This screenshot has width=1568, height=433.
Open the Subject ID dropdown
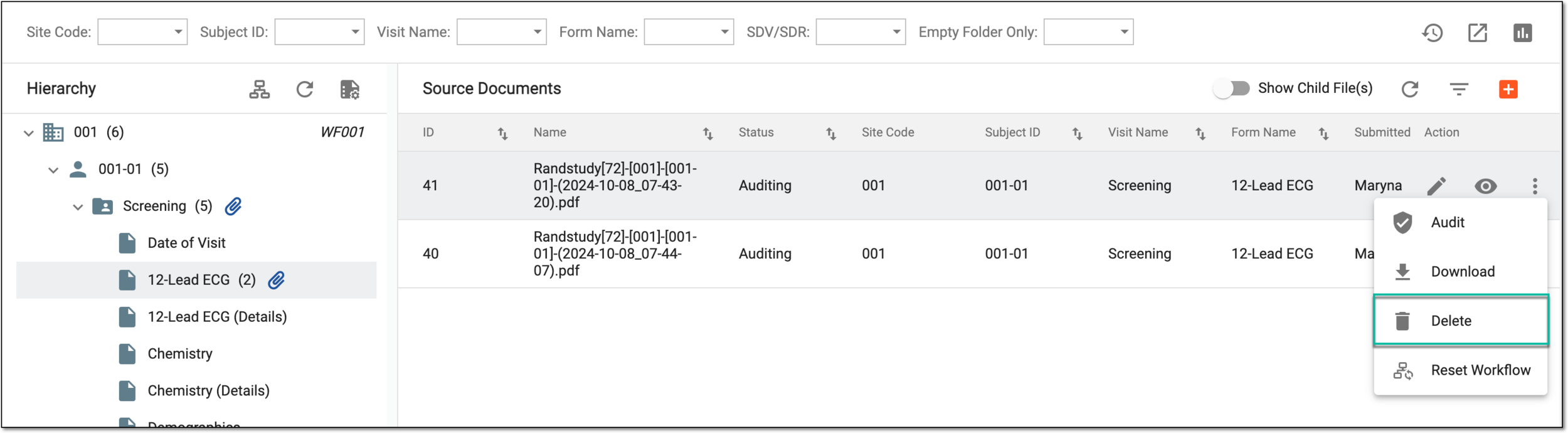(319, 31)
